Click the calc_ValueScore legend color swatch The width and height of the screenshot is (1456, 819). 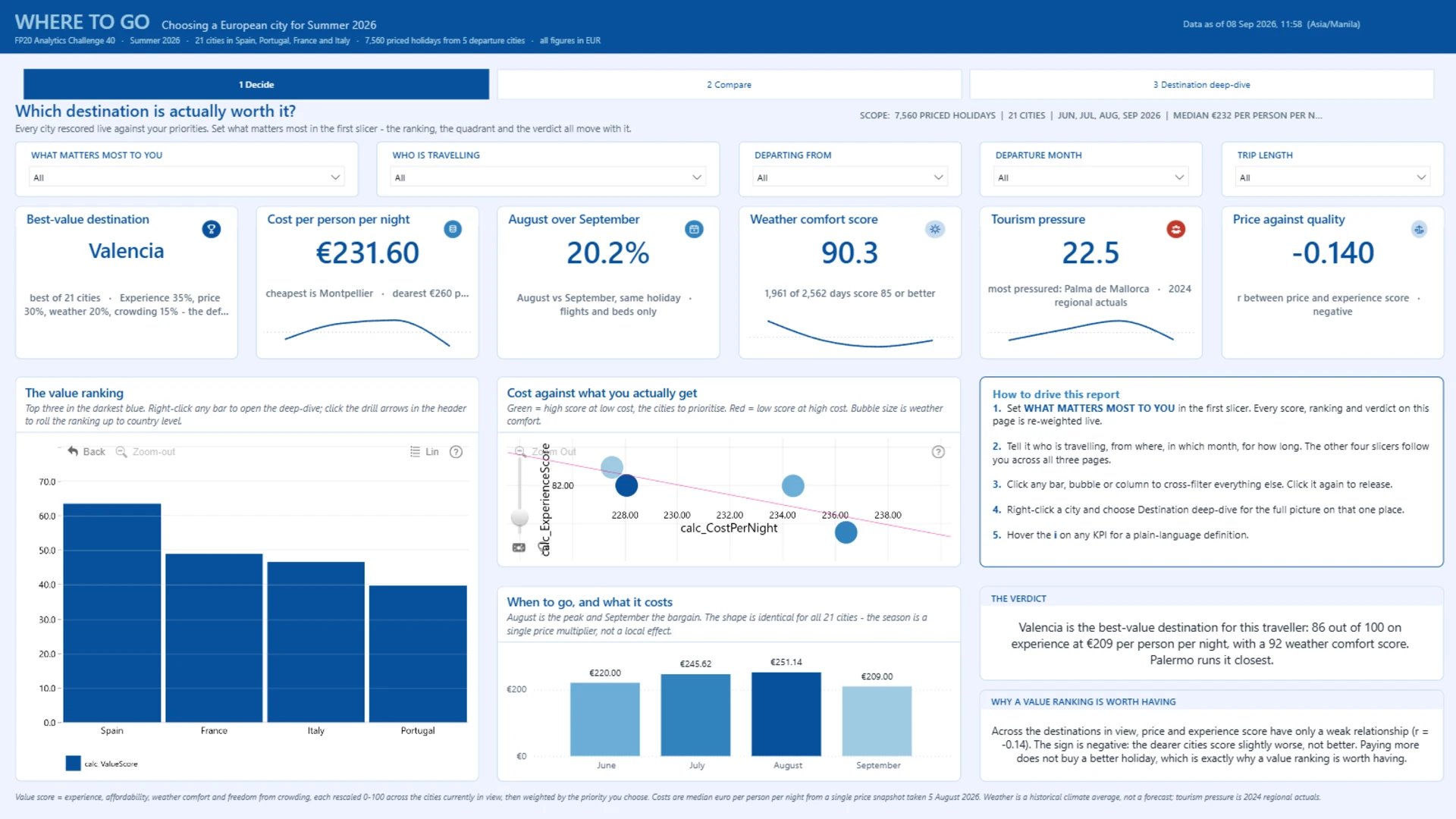(x=73, y=764)
